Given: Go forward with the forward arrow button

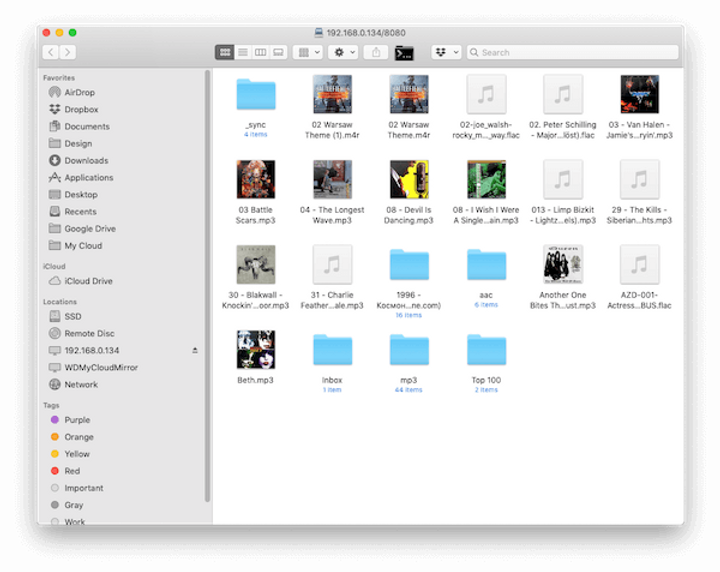Looking at the screenshot, I should (68, 52).
